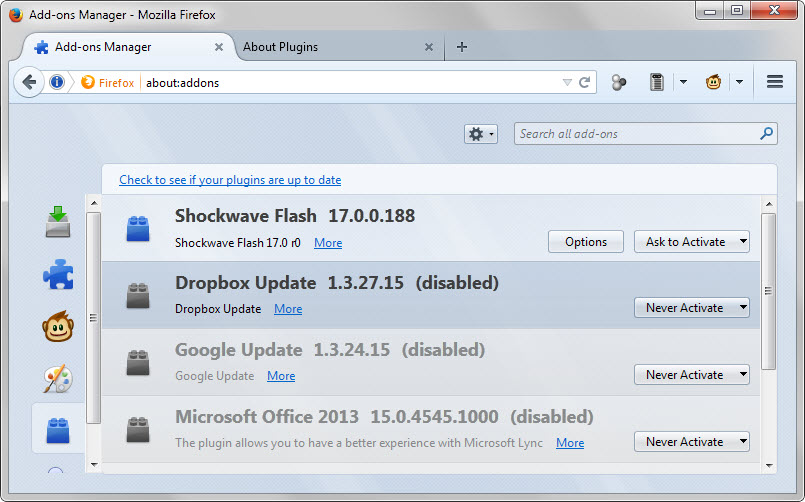Viewport: 805px width, 502px height.
Task: Click More link for Dropbox Update
Action: (288, 308)
